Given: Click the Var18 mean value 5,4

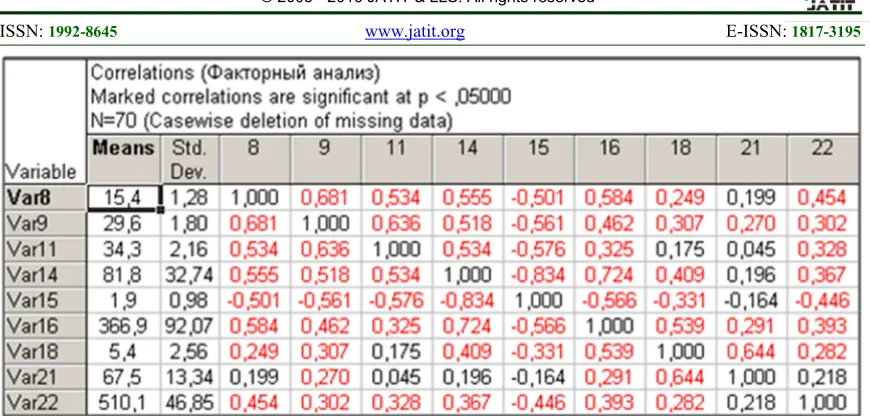Looking at the screenshot, I should [124, 351].
